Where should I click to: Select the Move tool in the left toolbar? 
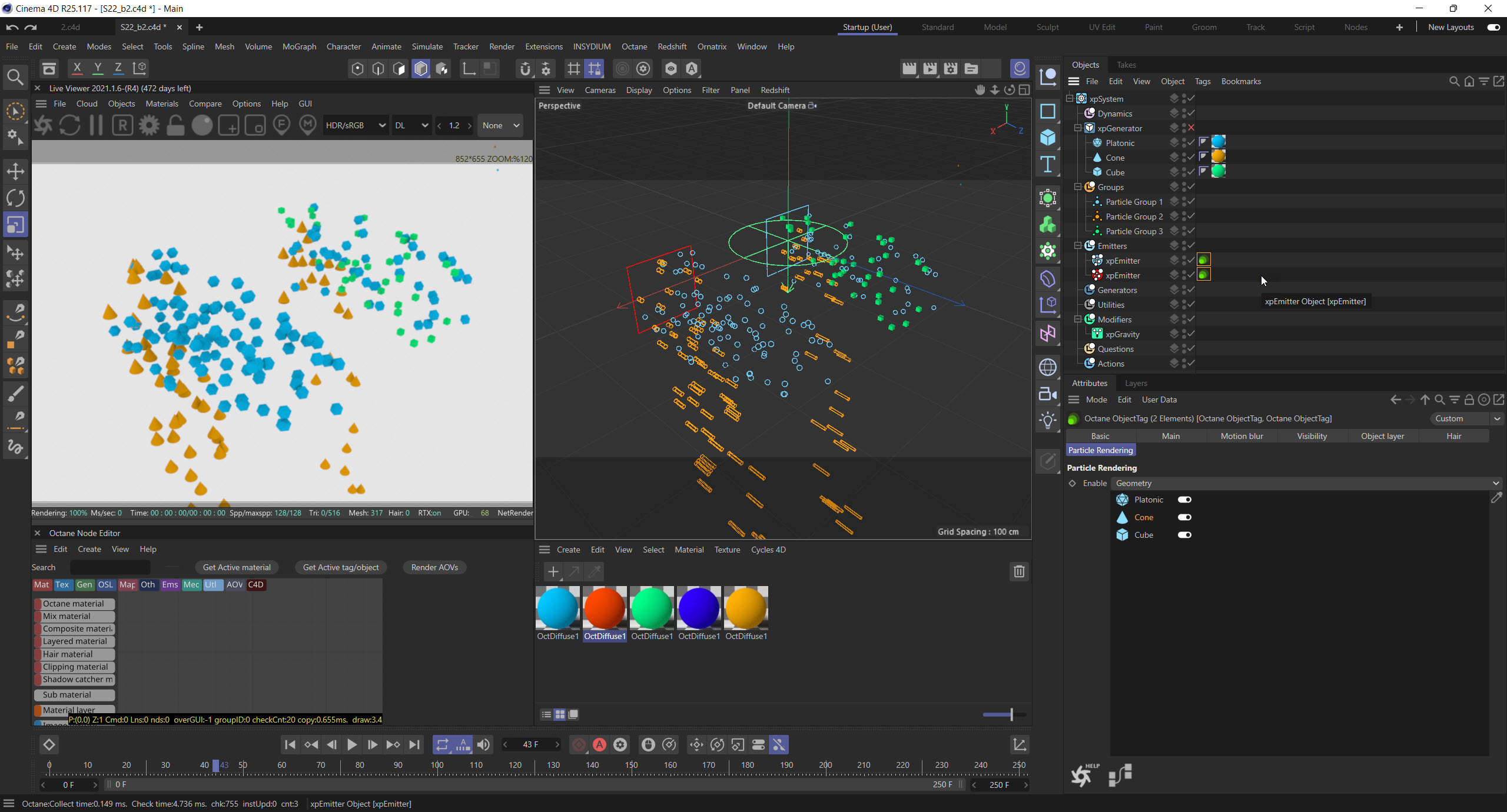[15, 172]
